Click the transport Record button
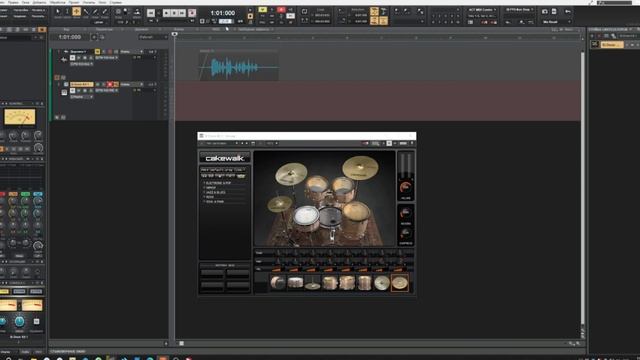The width and height of the screenshot is (640, 360). [192, 13]
